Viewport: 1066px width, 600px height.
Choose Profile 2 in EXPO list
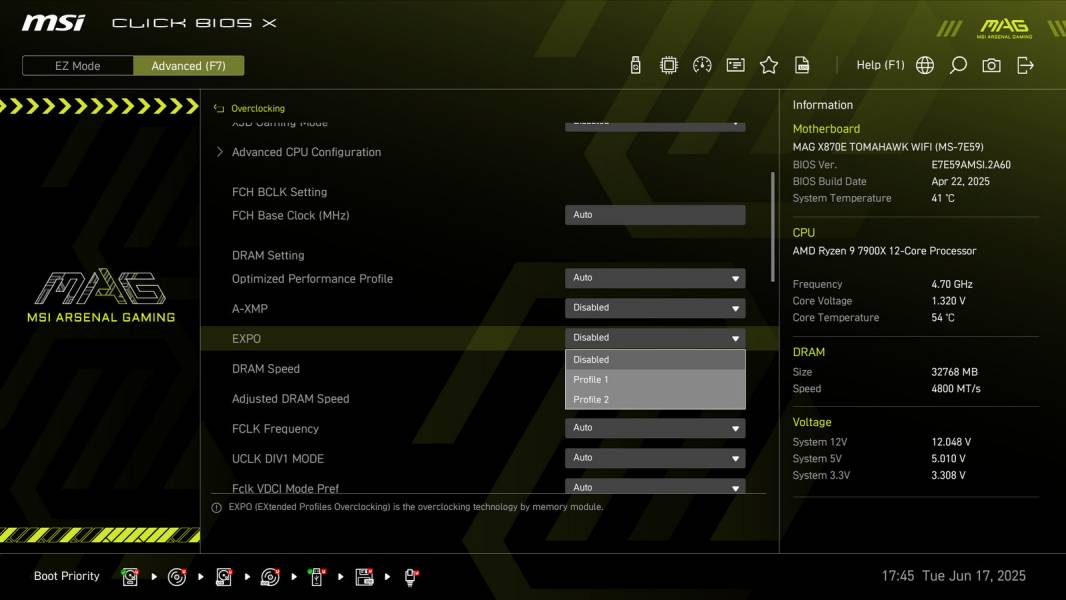pyautogui.click(x=655, y=399)
